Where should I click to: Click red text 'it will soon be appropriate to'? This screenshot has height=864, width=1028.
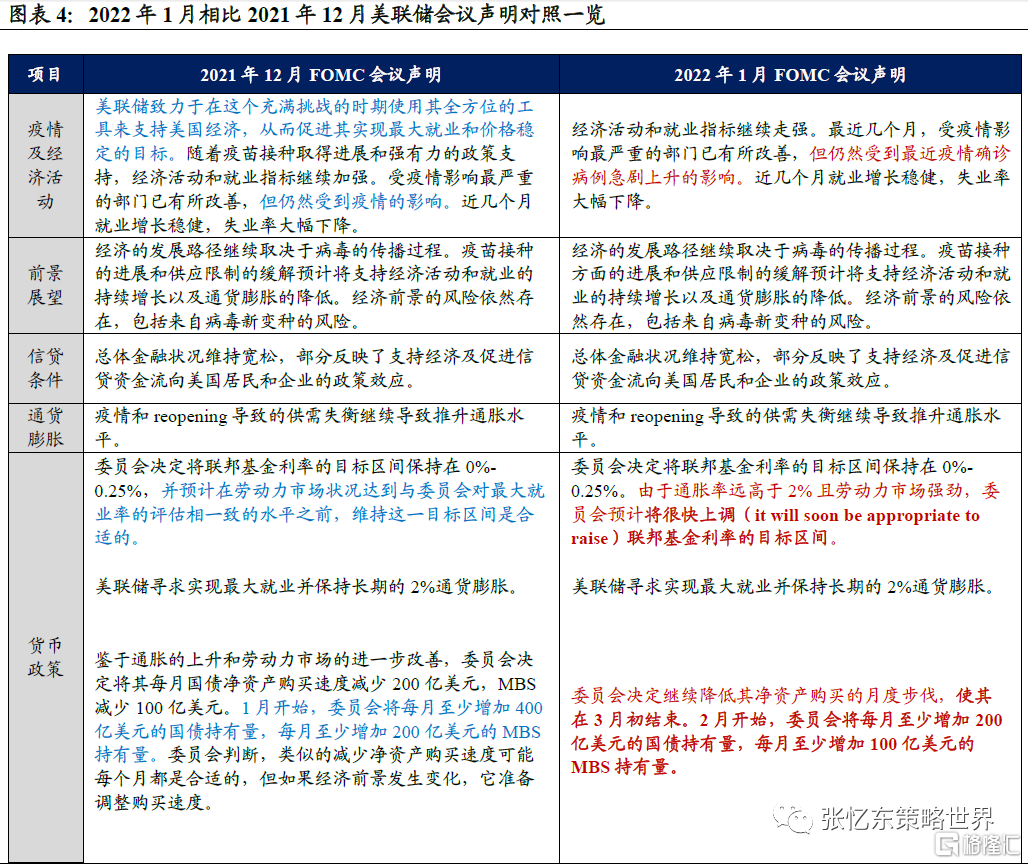click(866, 516)
